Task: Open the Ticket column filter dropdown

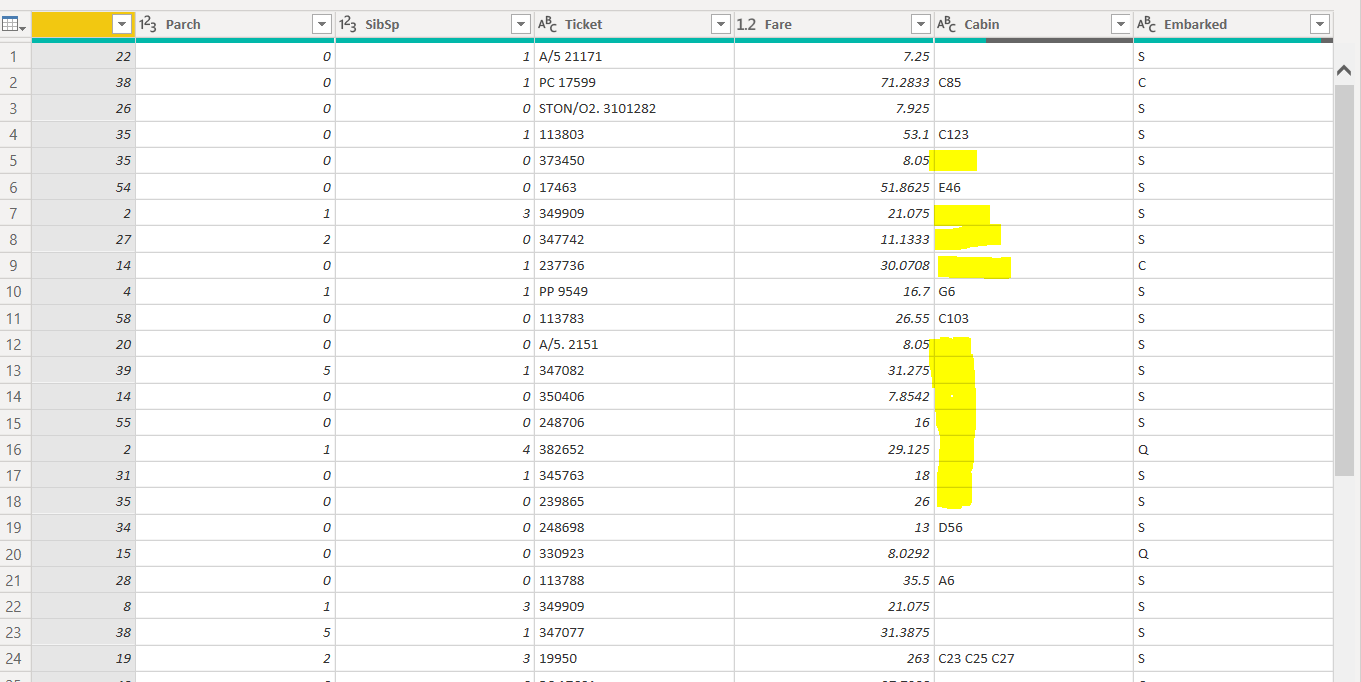Action: pyautogui.click(x=720, y=24)
